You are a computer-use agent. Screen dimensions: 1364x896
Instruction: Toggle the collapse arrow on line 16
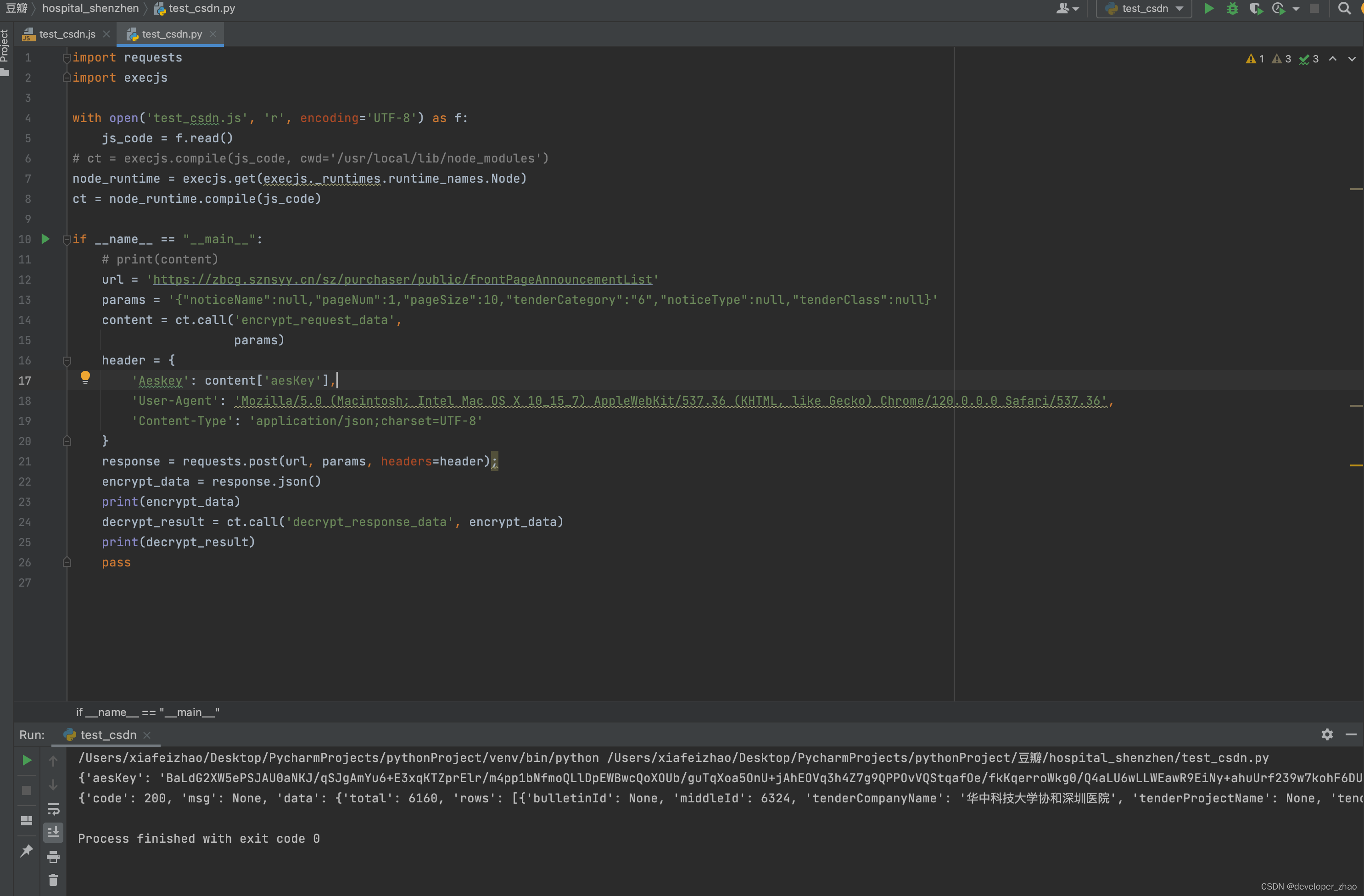pyautogui.click(x=65, y=359)
